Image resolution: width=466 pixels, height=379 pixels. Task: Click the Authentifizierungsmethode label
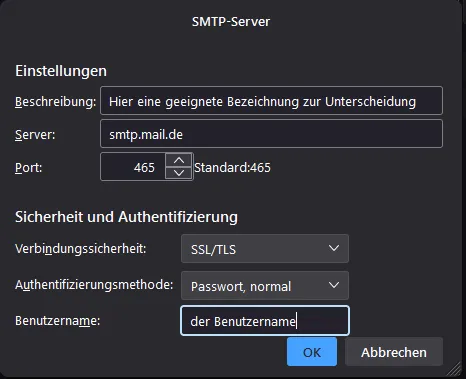coord(94,285)
